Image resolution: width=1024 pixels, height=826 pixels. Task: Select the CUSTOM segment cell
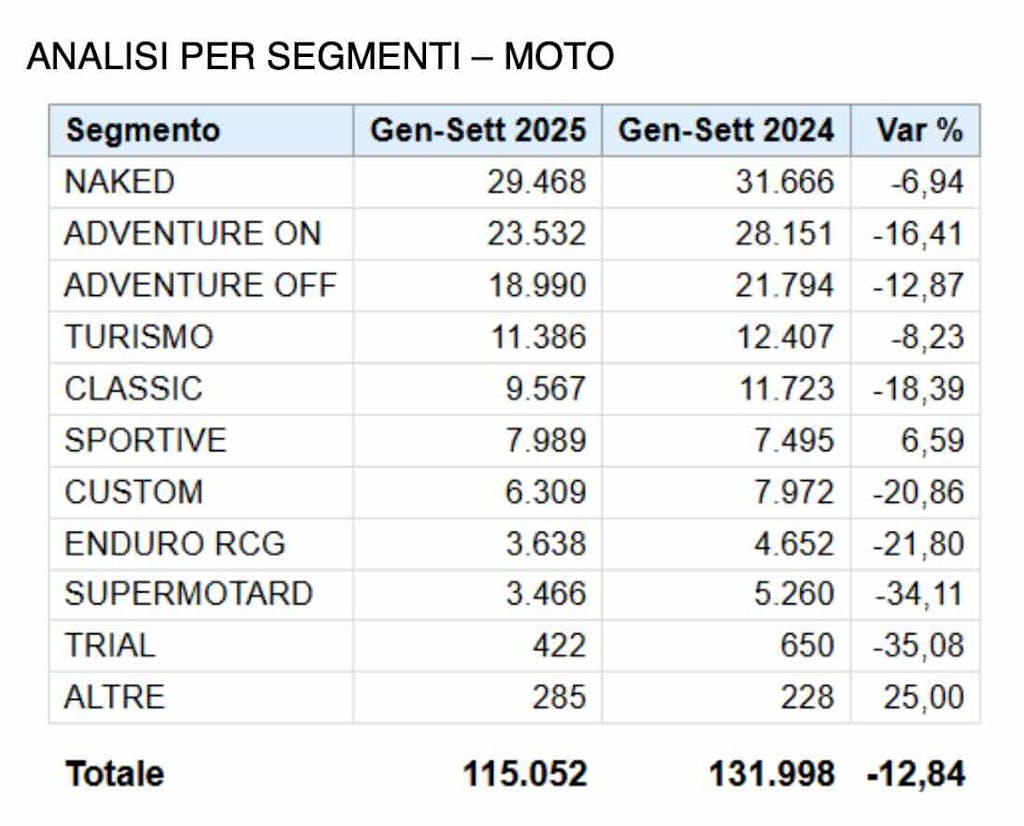[133, 492]
